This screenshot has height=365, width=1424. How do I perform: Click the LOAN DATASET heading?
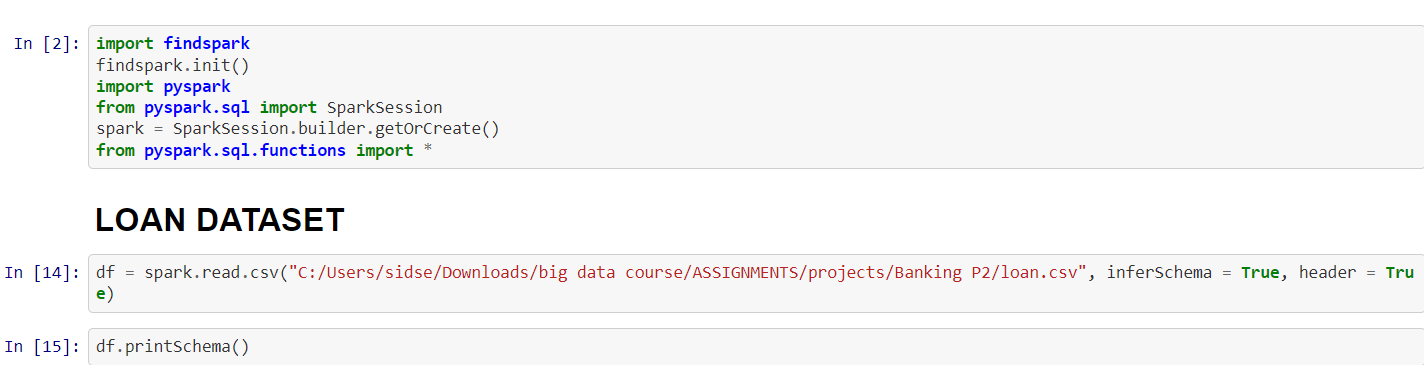click(220, 221)
